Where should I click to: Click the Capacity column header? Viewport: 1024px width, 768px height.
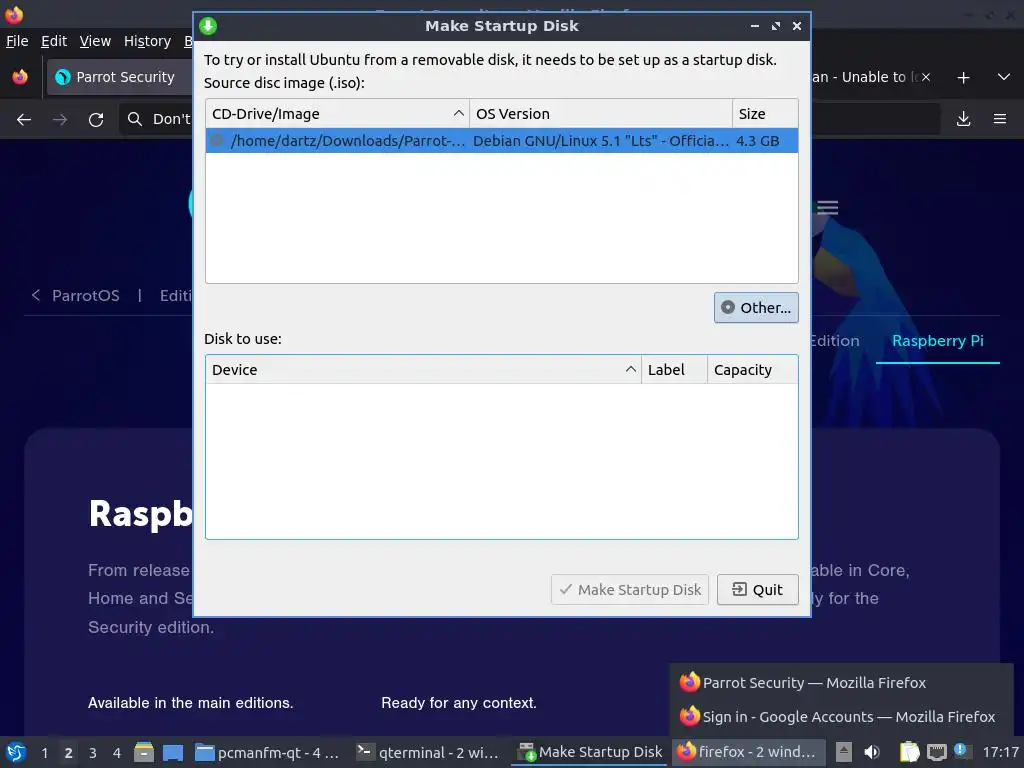coord(752,370)
